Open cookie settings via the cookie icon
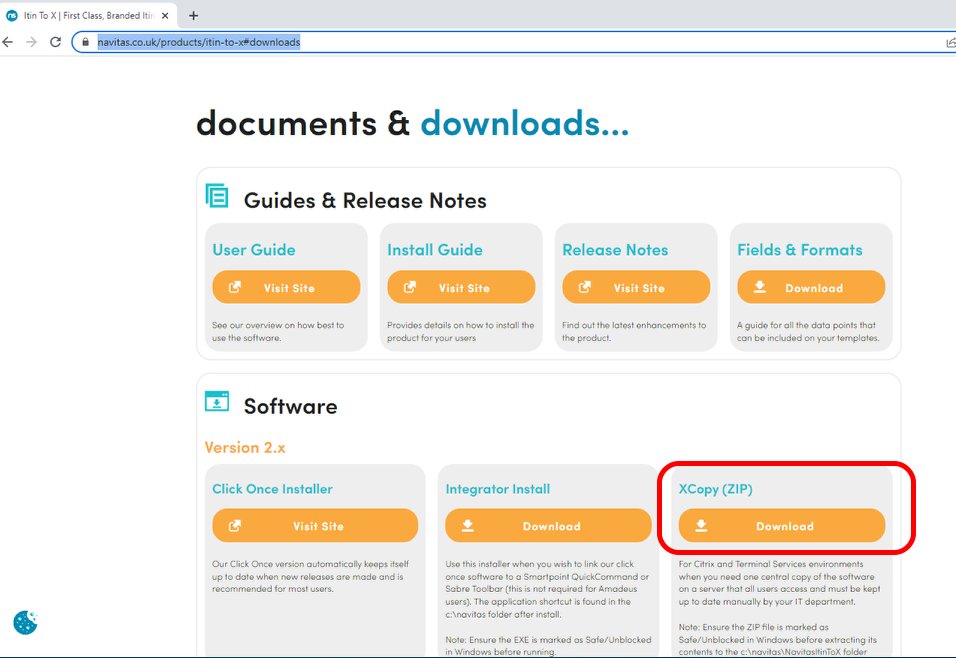 pos(25,623)
